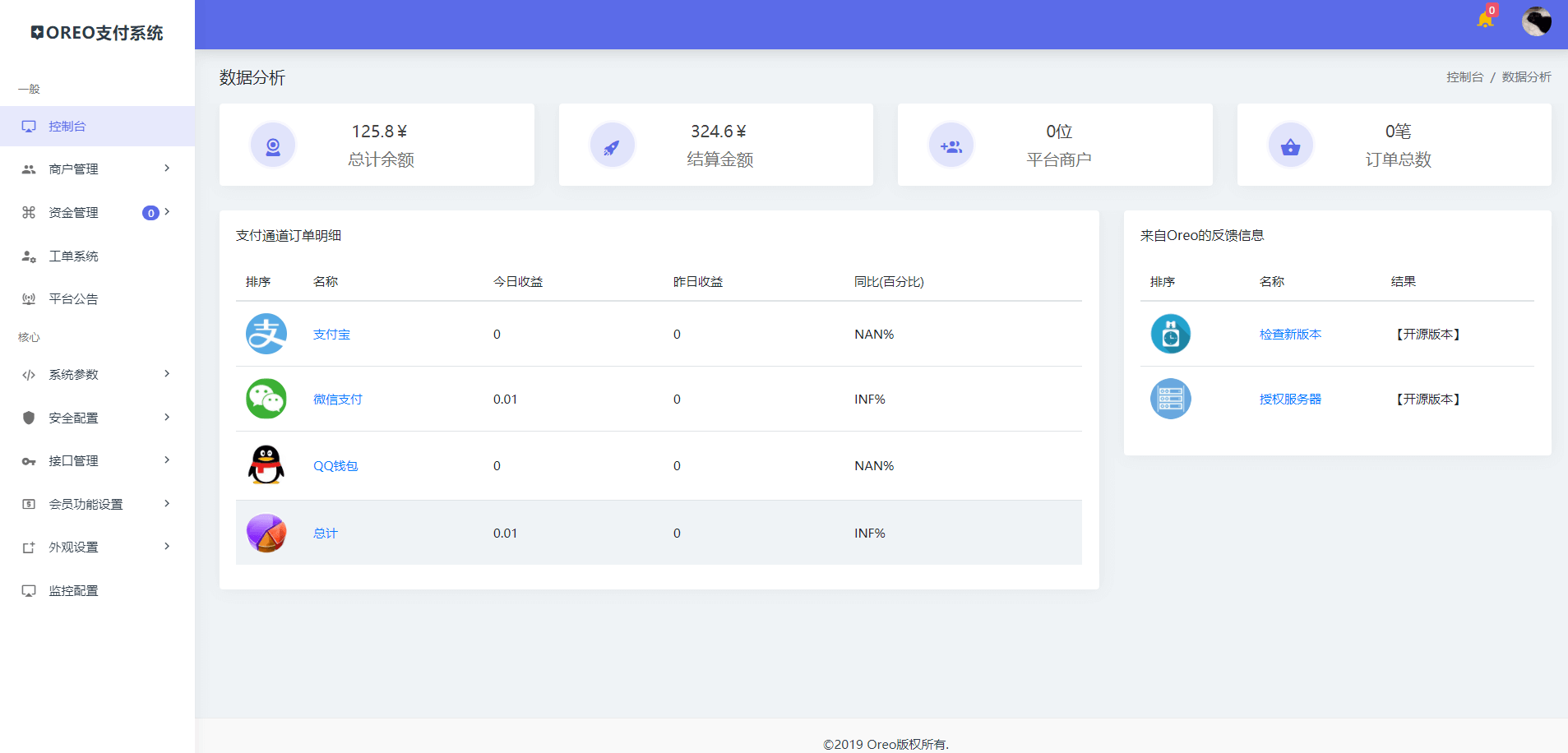Click the Alipay logo icon
The width and height of the screenshot is (1568, 753).
click(x=266, y=334)
